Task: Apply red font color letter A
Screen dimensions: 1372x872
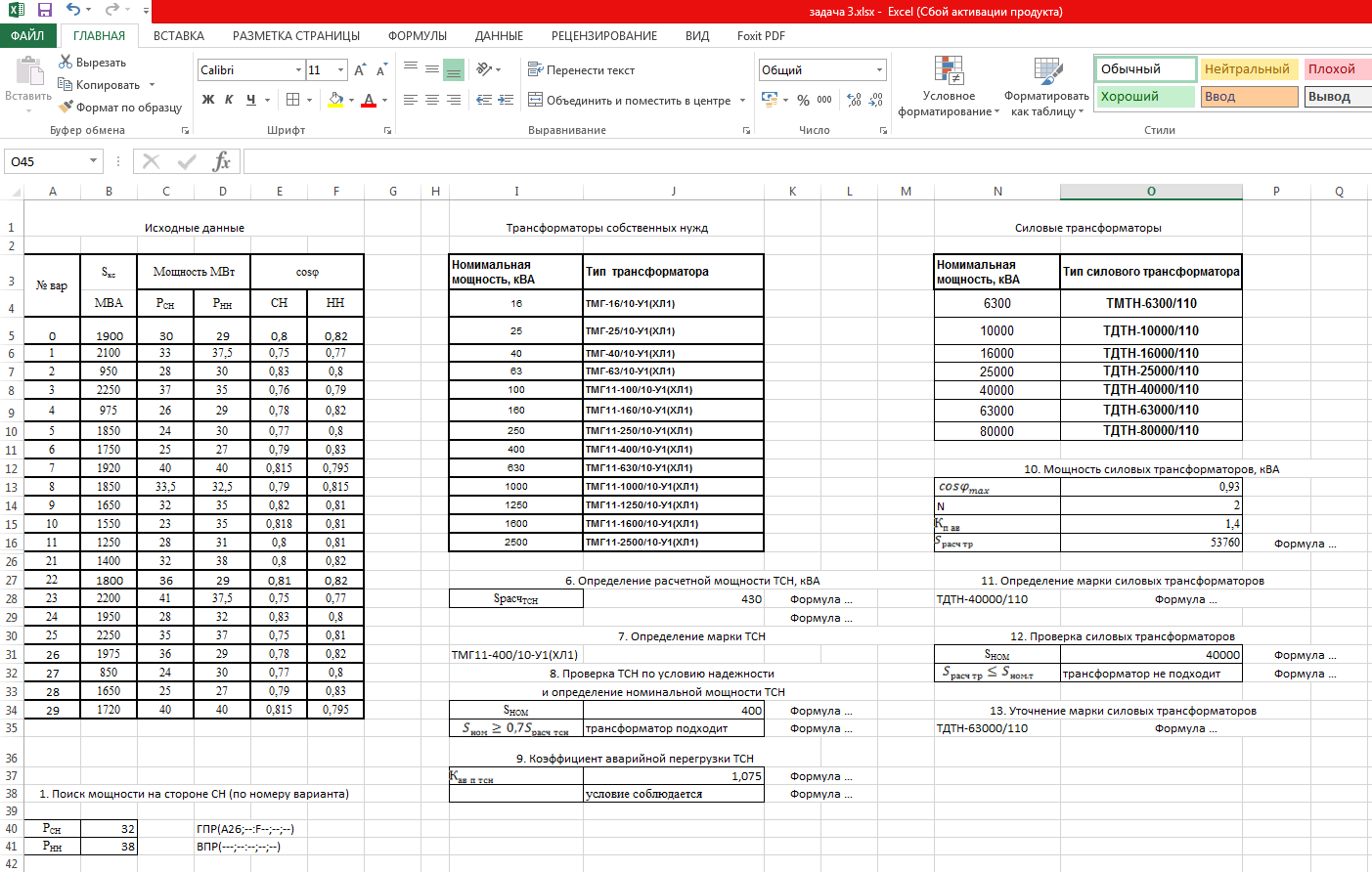Action: [x=369, y=100]
